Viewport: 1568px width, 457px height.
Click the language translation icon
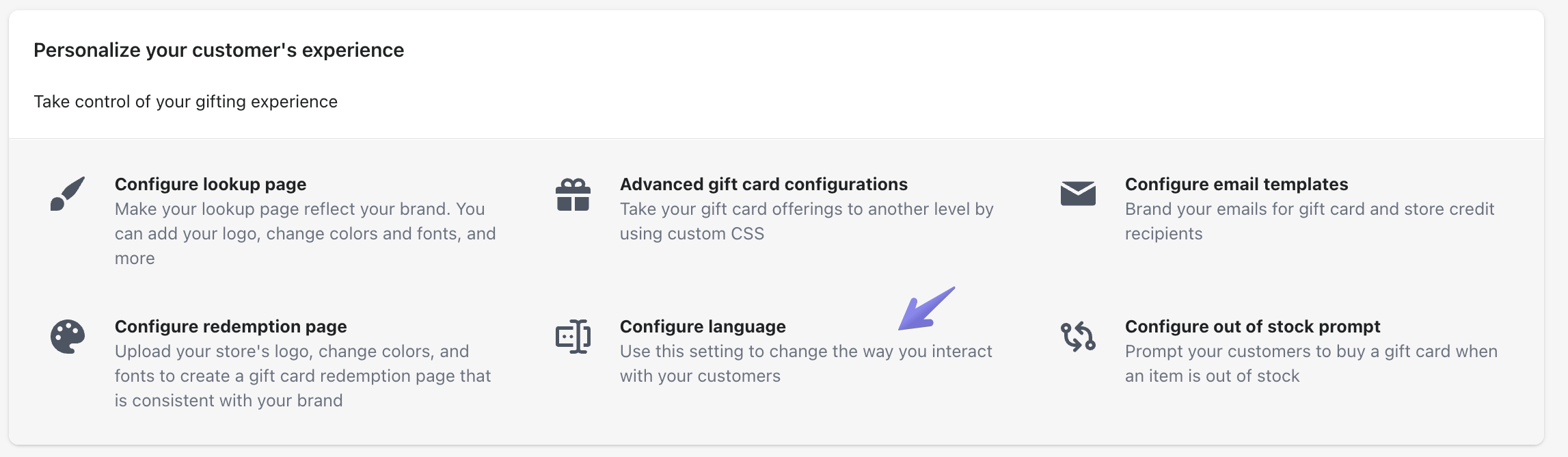(x=573, y=337)
